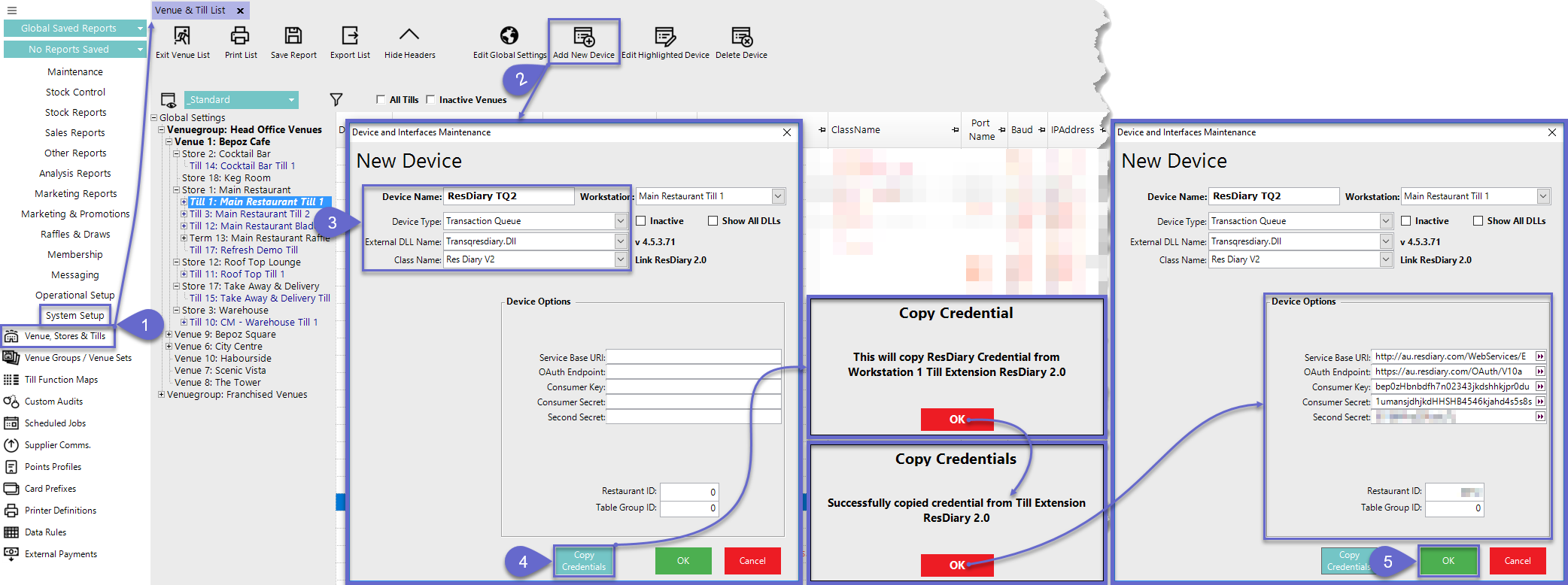Viewport: 1568px width, 585px height.
Task: Select Till 14: Cocktail Bar Till 1
Action: click(x=242, y=166)
